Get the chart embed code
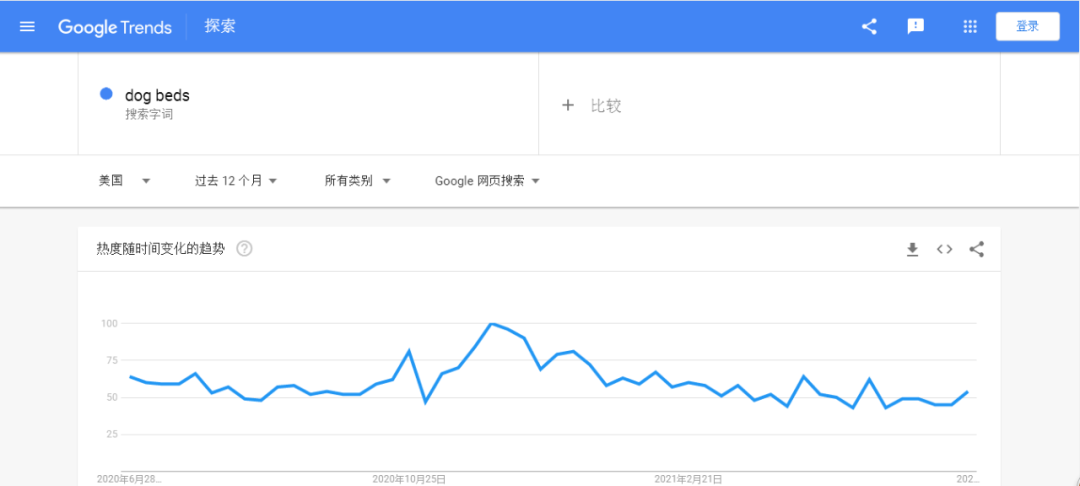1080x486 pixels. (944, 249)
